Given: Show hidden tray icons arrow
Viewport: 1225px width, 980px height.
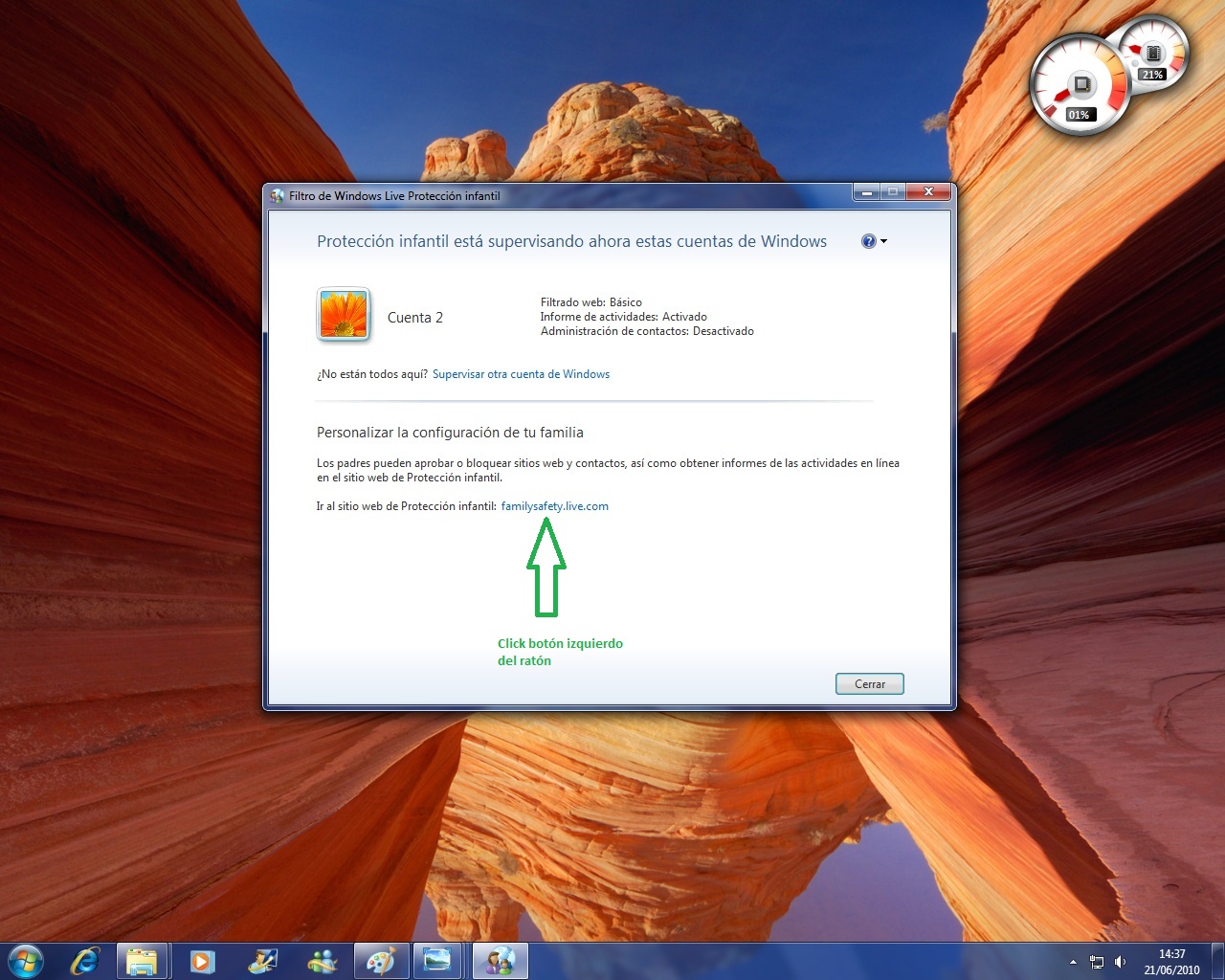Looking at the screenshot, I should coord(1073,962).
